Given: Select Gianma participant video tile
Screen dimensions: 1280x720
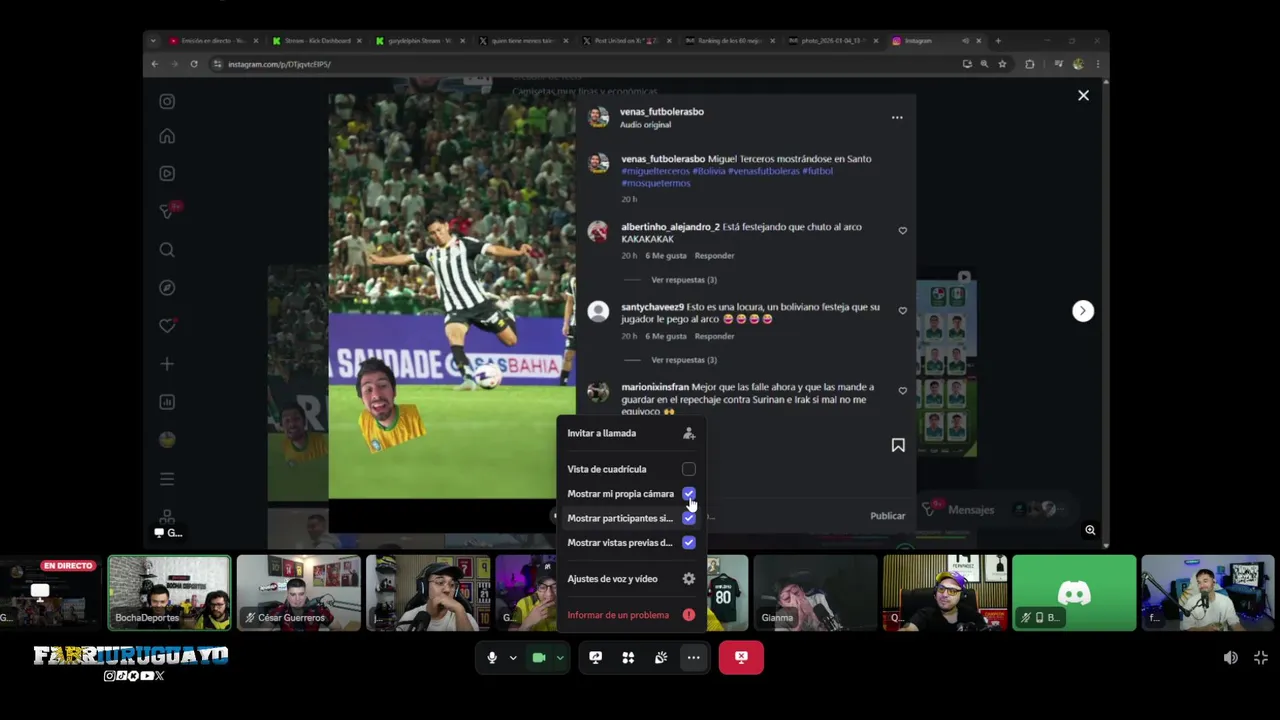Looking at the screenshot, I should click(815, 593).
